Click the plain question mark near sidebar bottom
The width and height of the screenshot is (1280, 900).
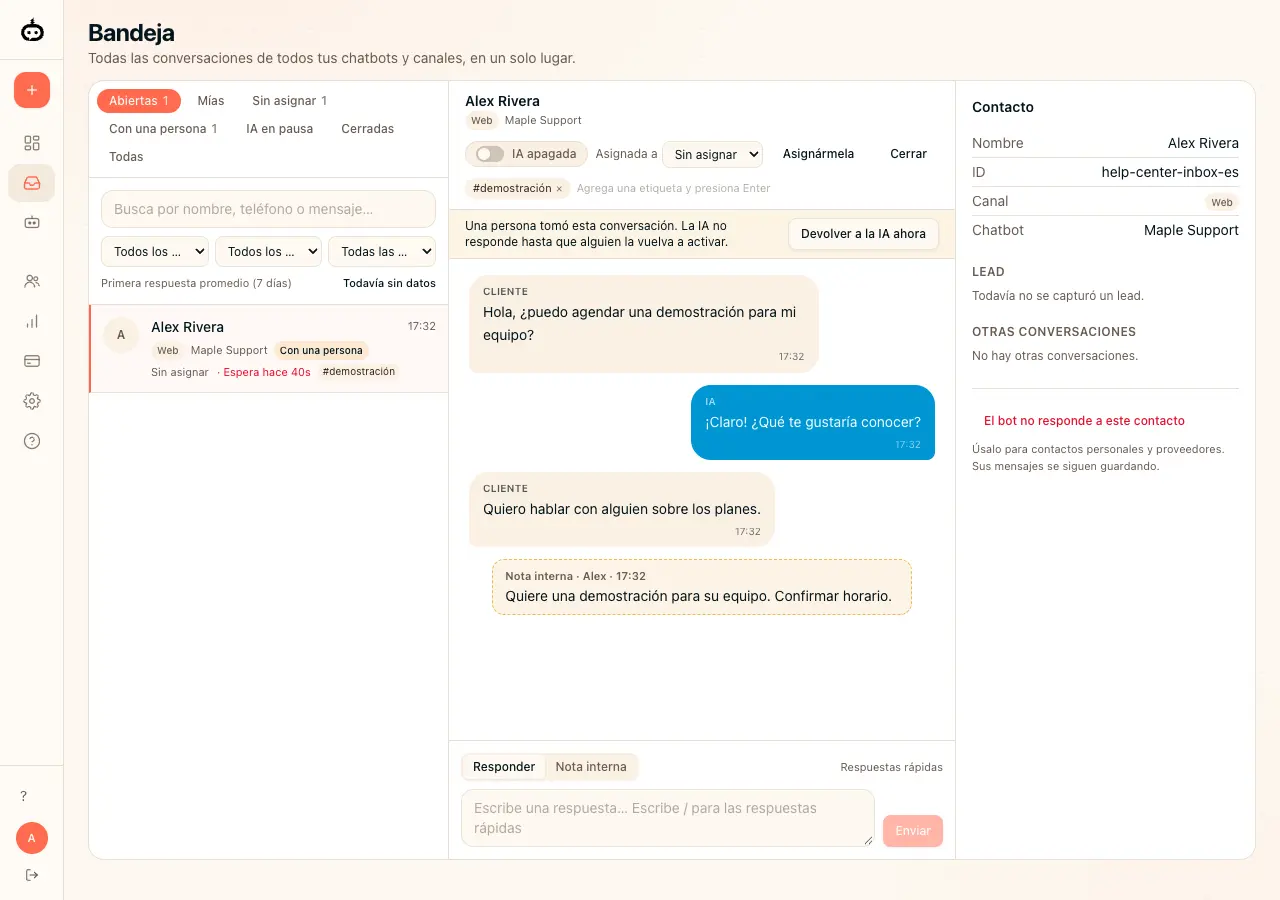24,796
